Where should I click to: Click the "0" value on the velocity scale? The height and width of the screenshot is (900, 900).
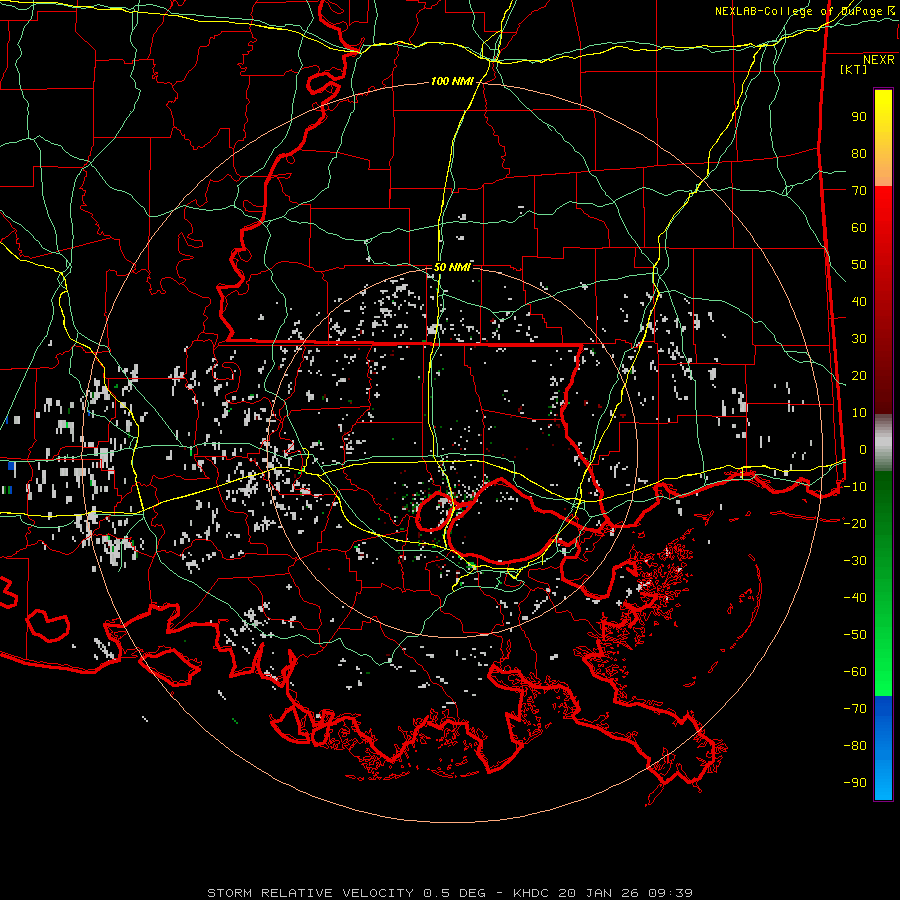coord(863,450)
